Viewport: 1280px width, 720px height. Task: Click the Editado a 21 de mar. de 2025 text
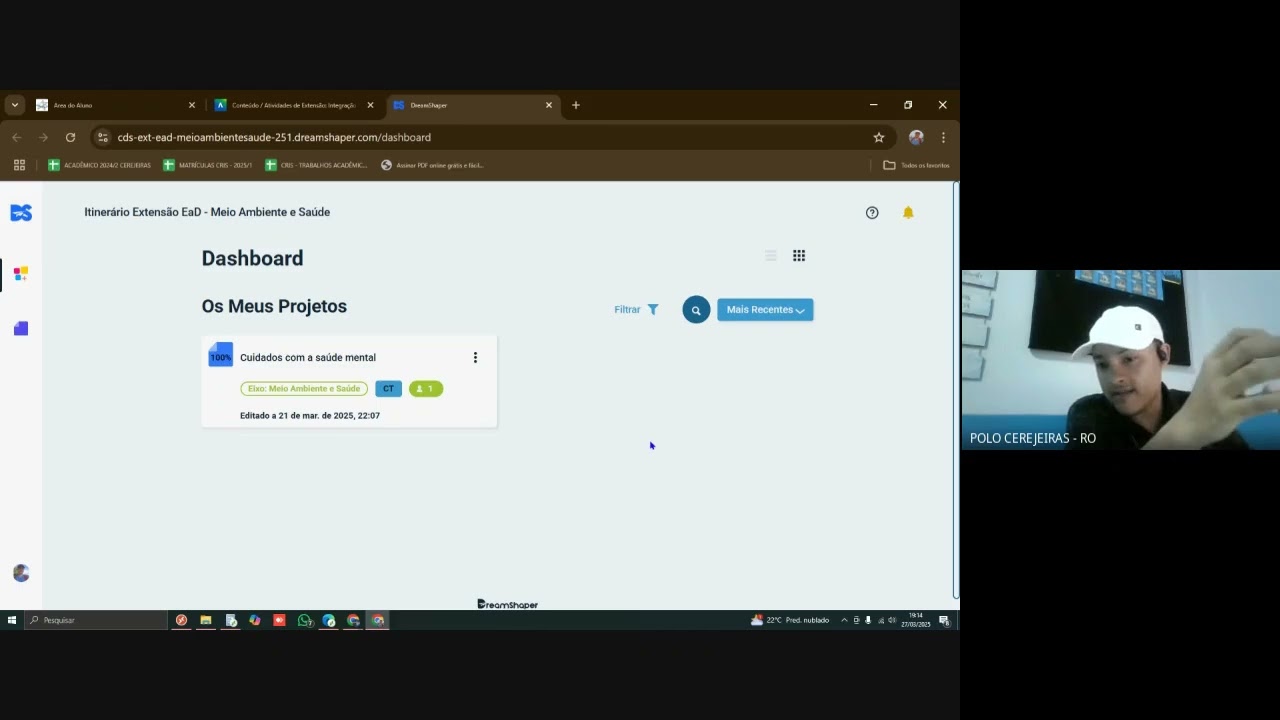coord(310,415)
